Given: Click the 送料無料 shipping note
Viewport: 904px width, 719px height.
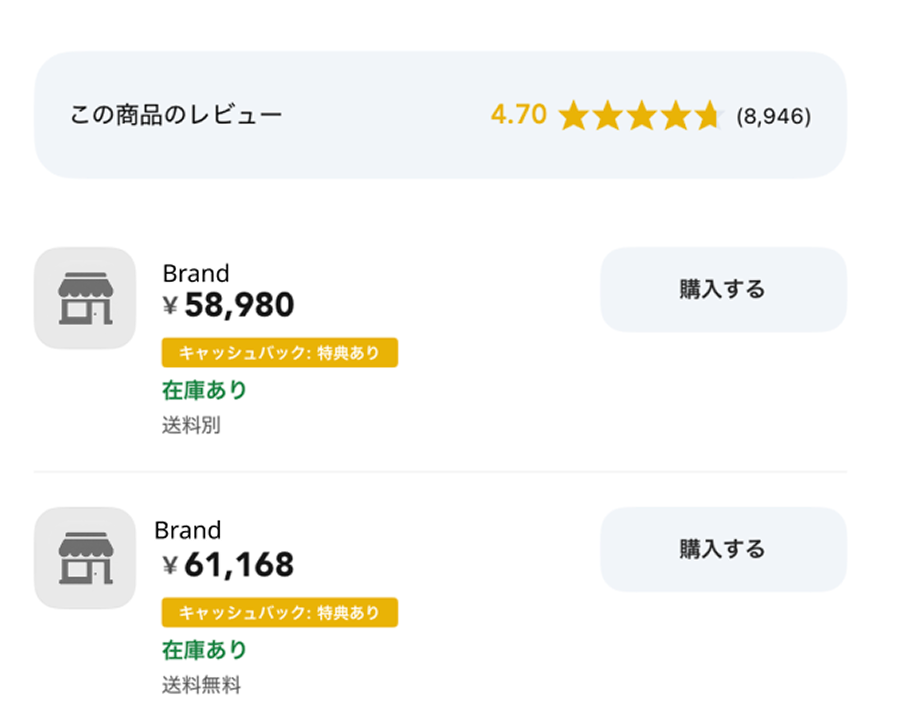Looking at the screenshot, I should pos(201,685).
